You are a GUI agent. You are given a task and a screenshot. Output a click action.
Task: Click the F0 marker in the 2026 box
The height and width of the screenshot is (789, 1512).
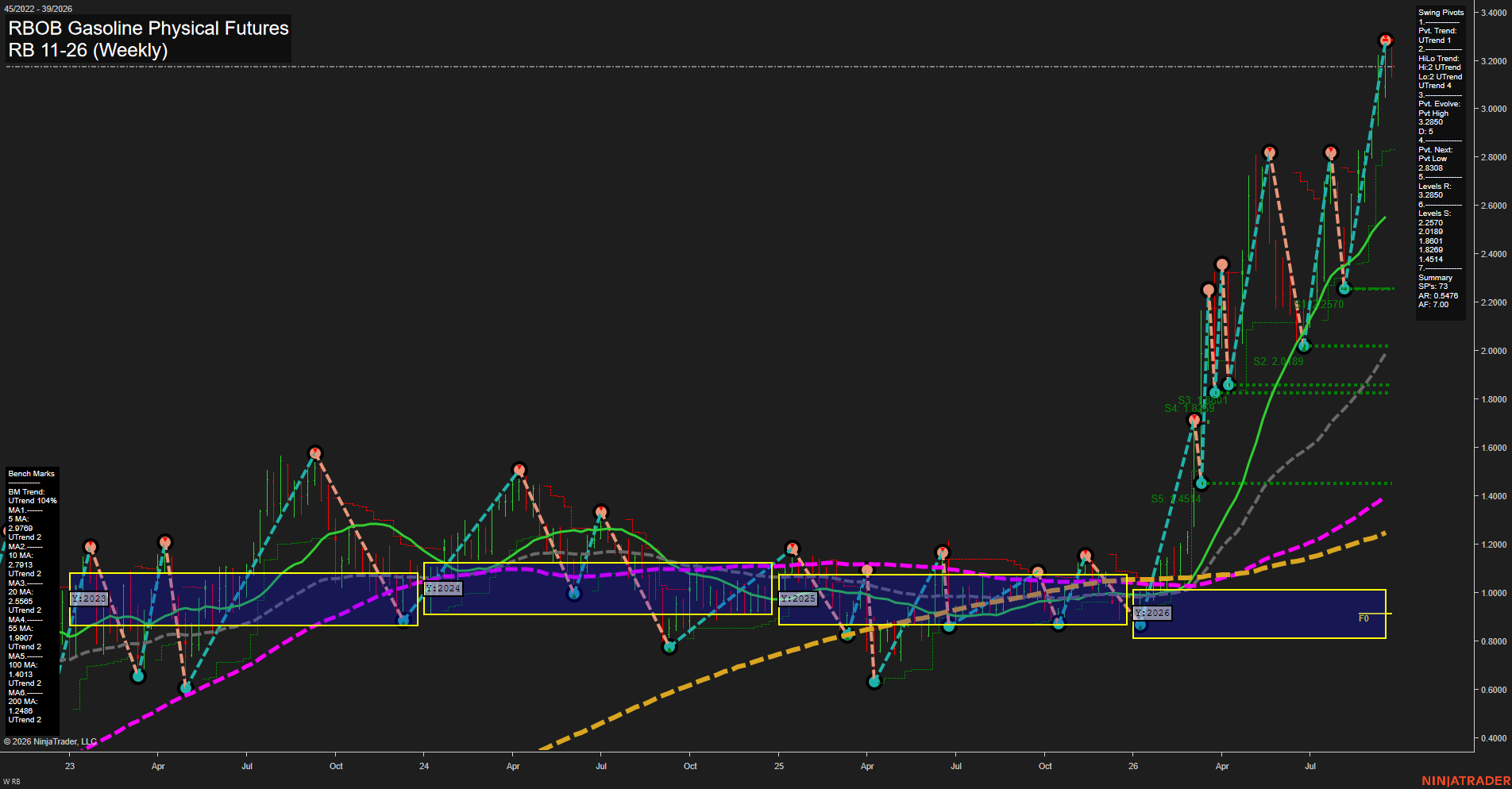pyautogui.click(x=1363, y=618)
